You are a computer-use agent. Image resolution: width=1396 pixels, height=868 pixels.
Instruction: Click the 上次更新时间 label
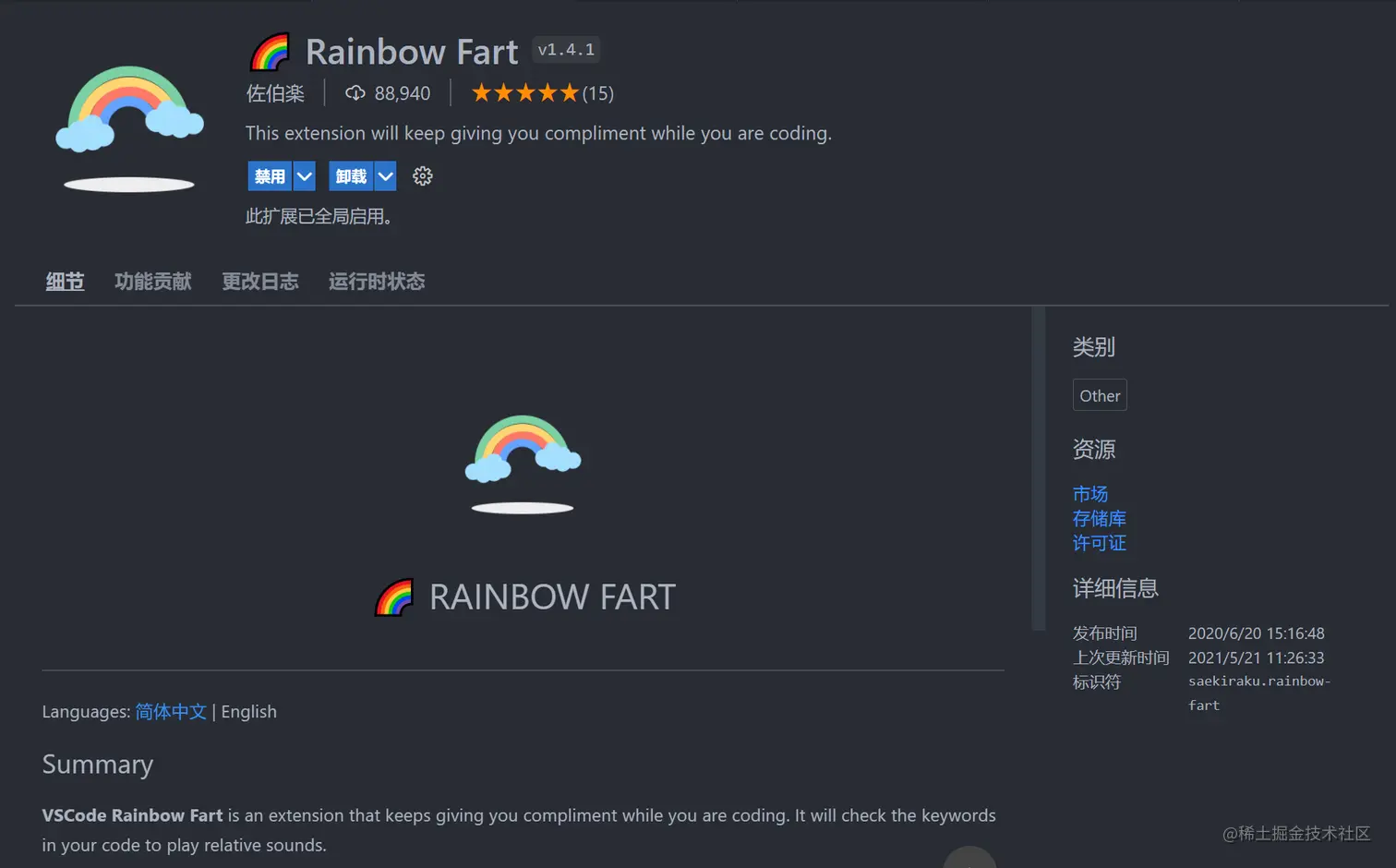pyautogui.click(x=1121, y=657)
